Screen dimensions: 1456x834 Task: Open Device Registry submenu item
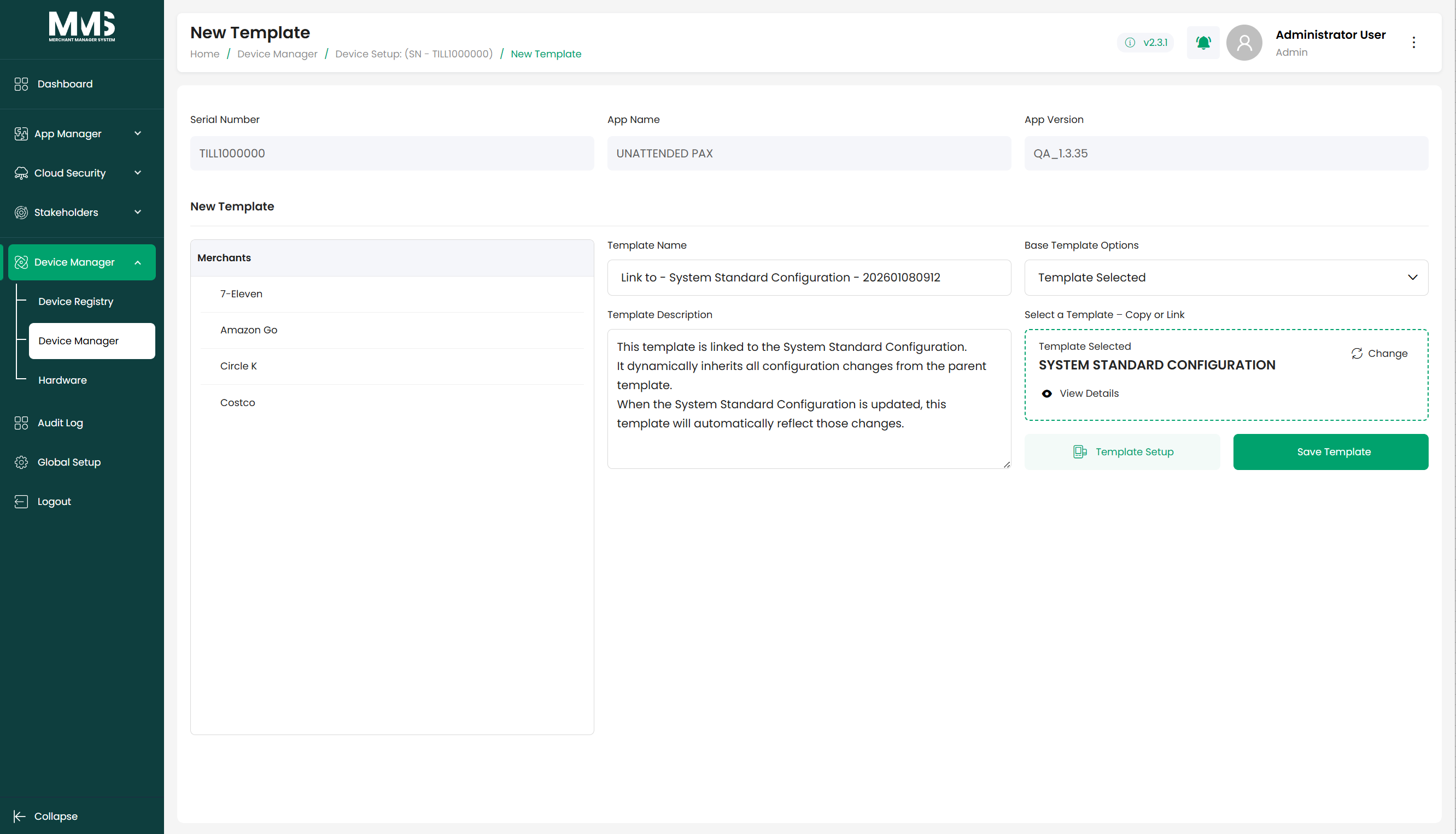pos(75,301)
